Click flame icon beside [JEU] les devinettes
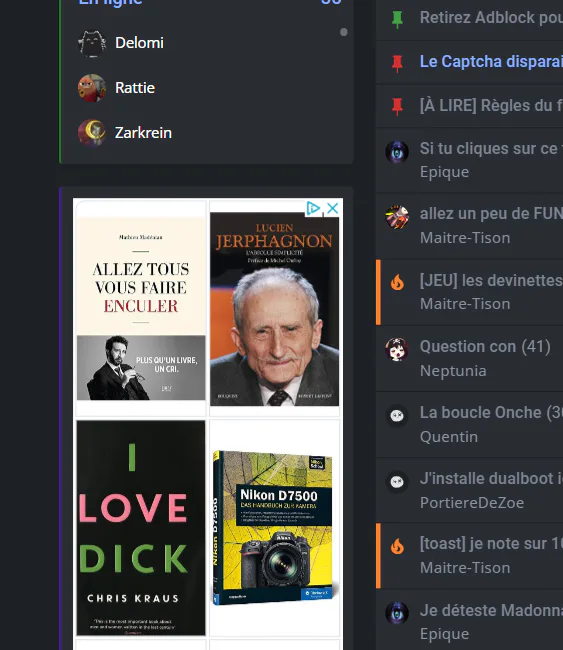 click(x=397, y=282)
